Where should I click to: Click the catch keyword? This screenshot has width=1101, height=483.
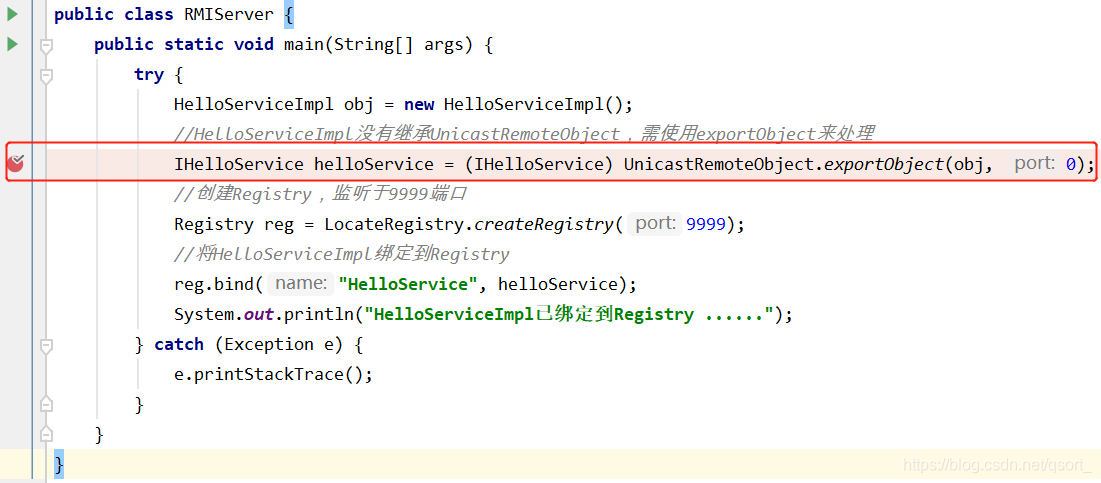click(179, 344)
